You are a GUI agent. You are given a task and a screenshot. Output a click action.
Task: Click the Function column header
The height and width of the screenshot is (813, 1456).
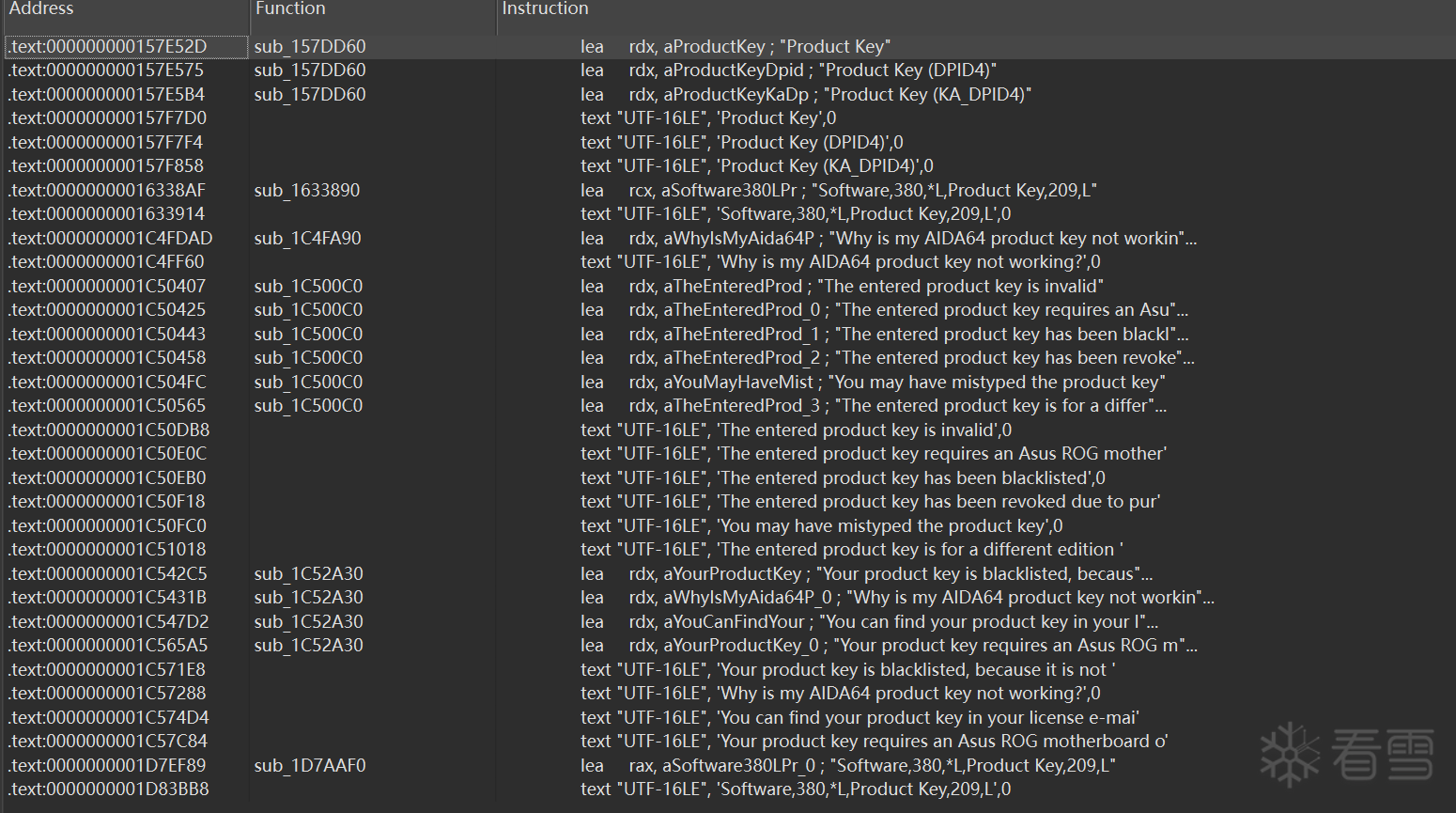290,8
